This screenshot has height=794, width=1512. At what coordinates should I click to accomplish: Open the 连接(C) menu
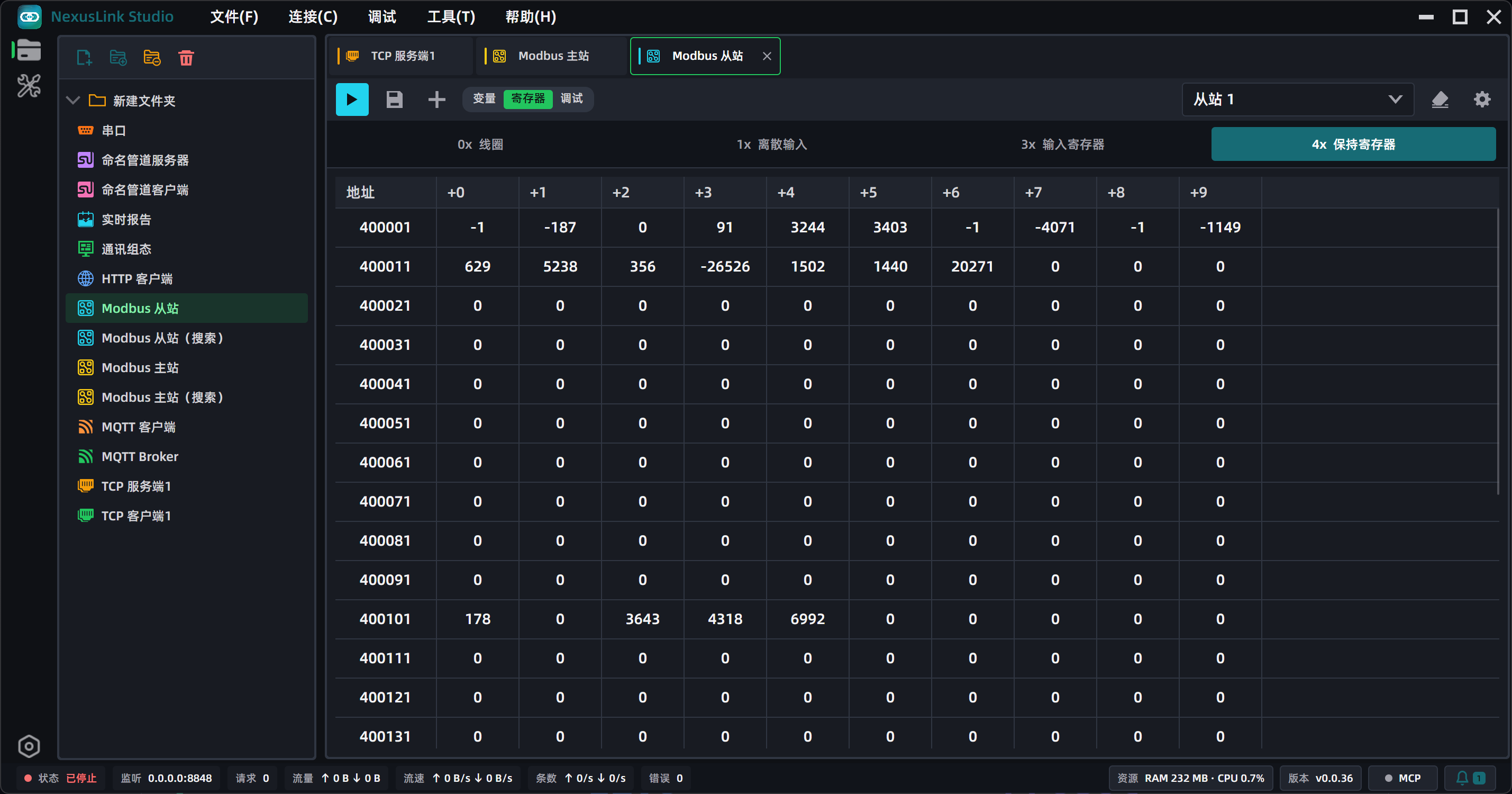pos(313,16)
